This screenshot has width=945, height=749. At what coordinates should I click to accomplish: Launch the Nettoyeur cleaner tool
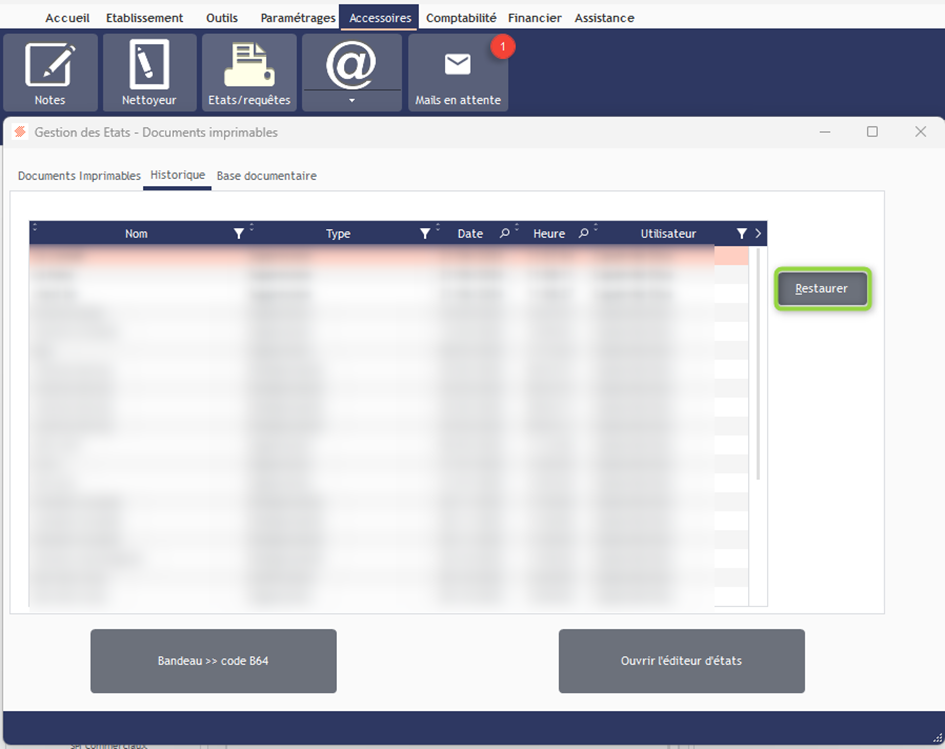click(149, 72)
